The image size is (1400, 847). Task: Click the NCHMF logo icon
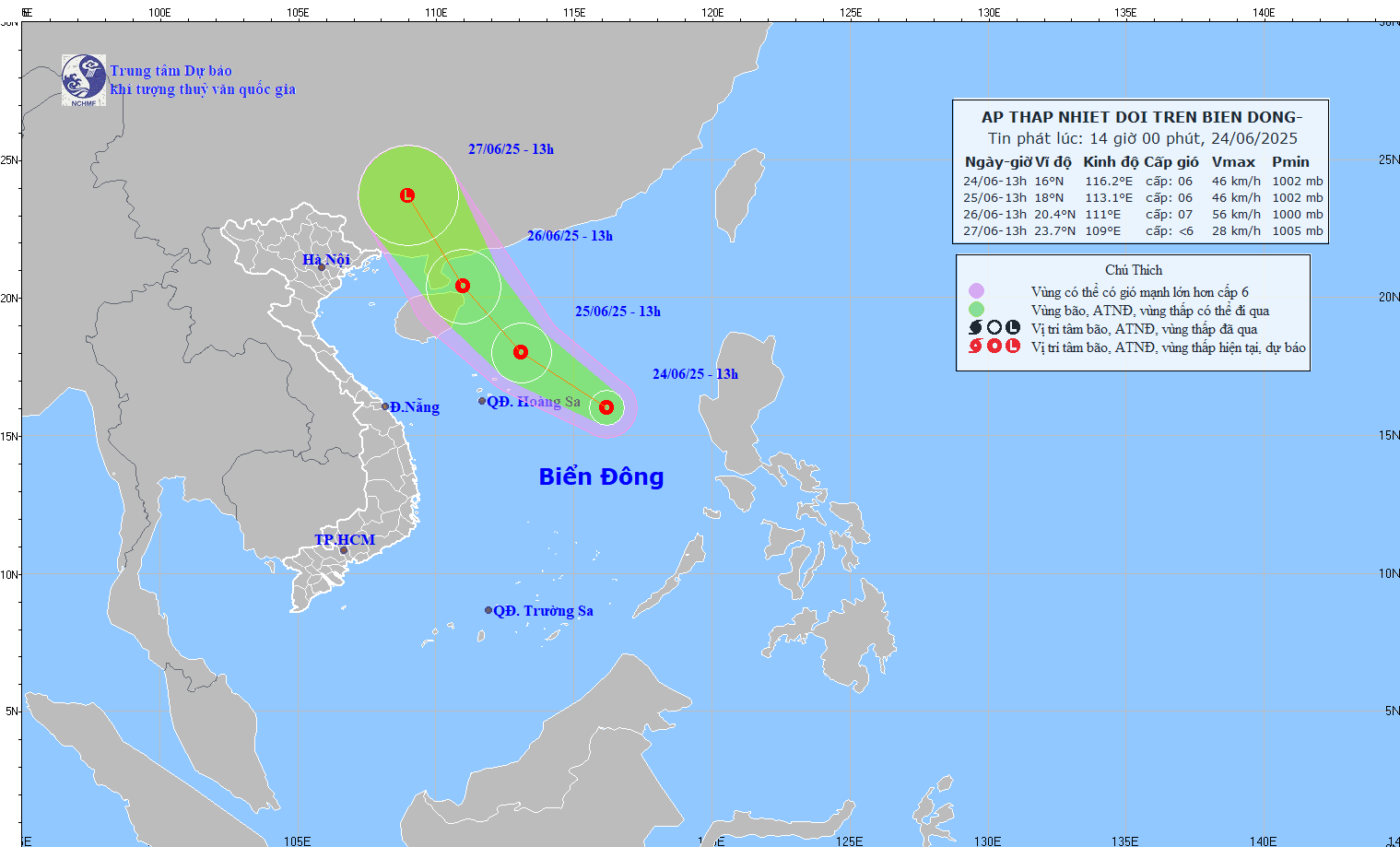83,78
